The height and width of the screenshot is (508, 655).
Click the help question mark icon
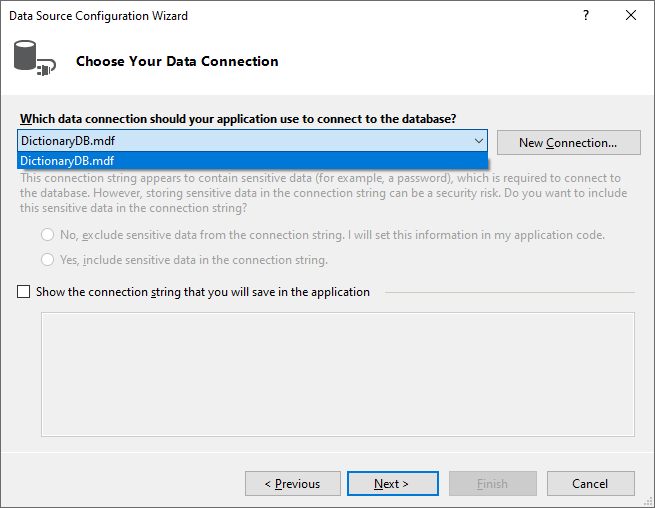pos(586,15)
